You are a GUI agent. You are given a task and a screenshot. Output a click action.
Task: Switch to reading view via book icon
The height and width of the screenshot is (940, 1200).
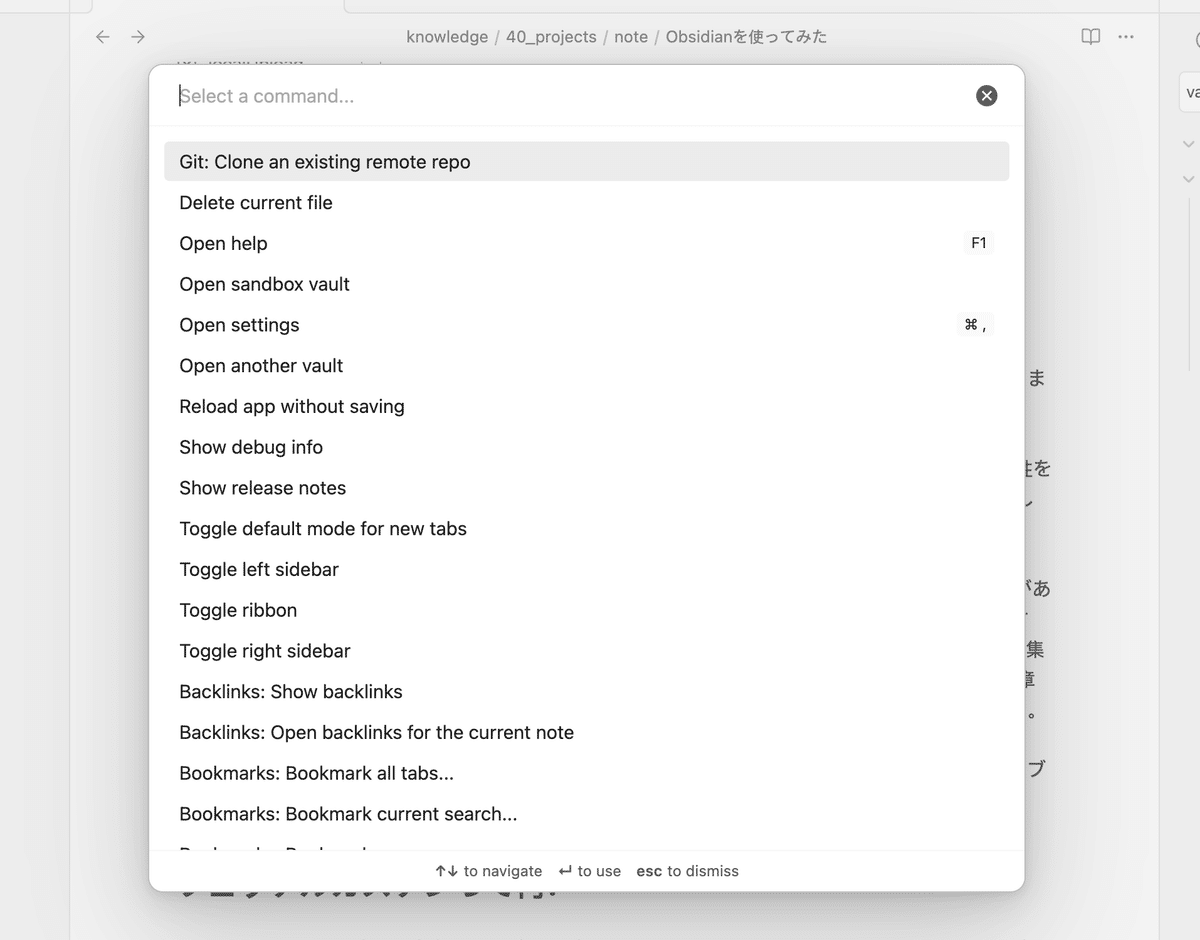[x=1090, y=37]
